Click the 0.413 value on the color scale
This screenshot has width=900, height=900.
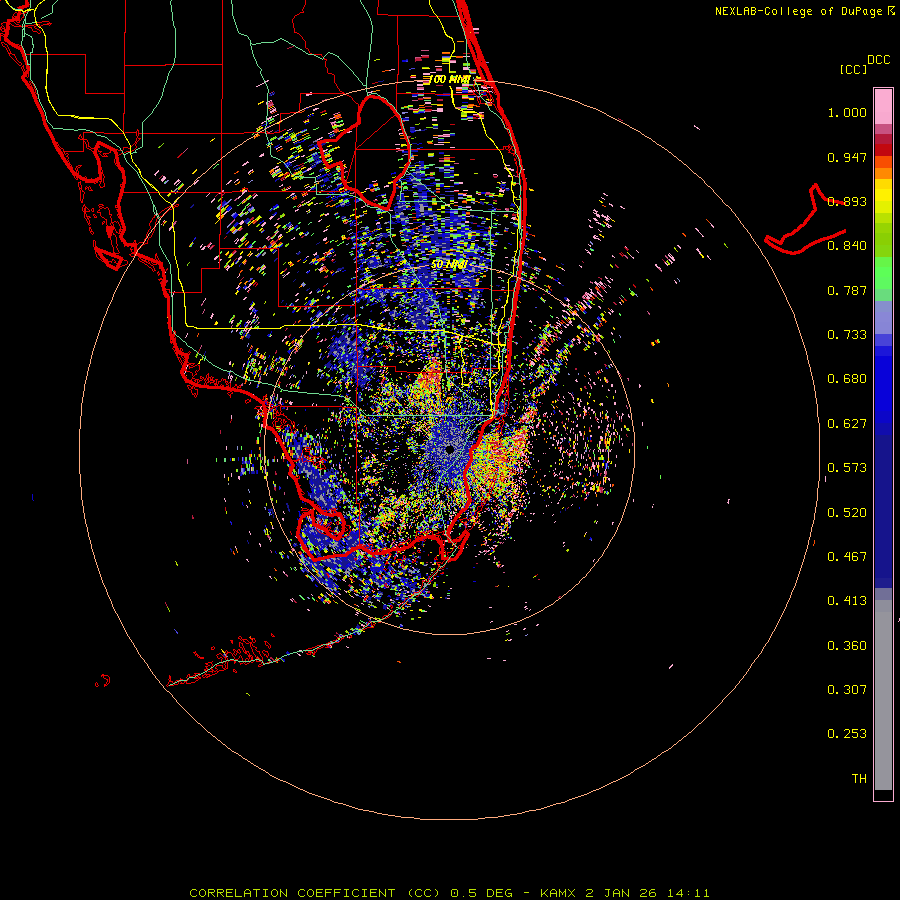point(847,601)
